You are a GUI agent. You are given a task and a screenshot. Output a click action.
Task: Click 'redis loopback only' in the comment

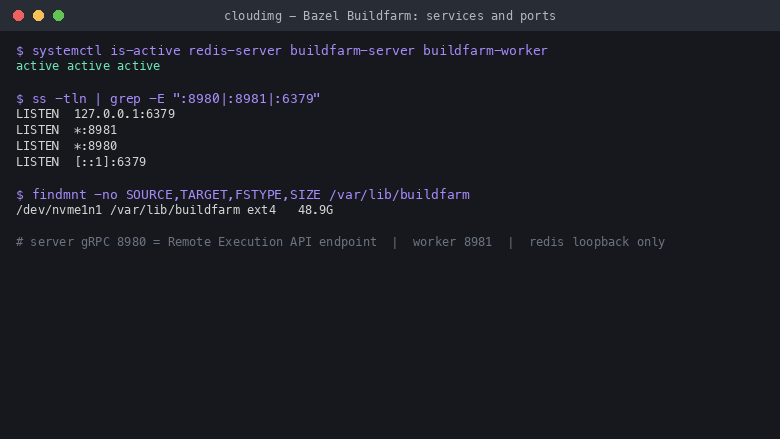click(597, 242)
